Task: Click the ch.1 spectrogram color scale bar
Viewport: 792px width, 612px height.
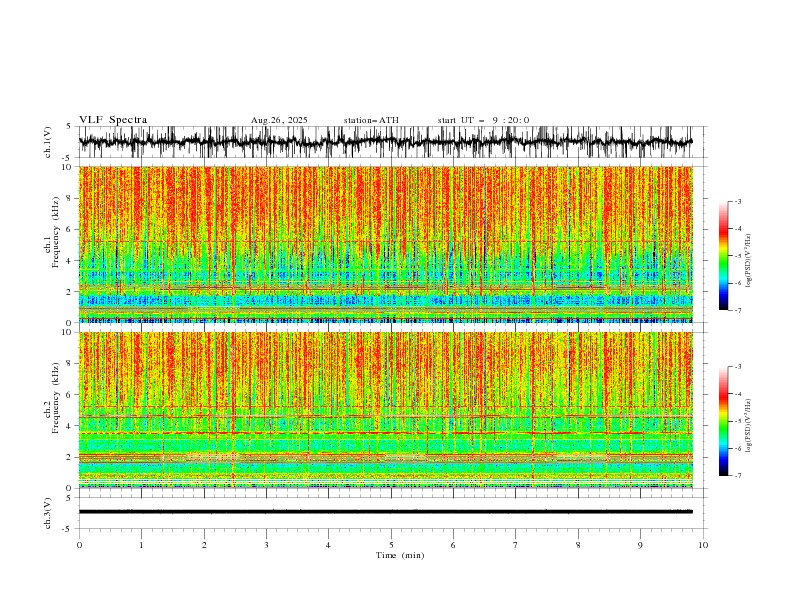Action: pyautogui.click(x=723, y=256)
